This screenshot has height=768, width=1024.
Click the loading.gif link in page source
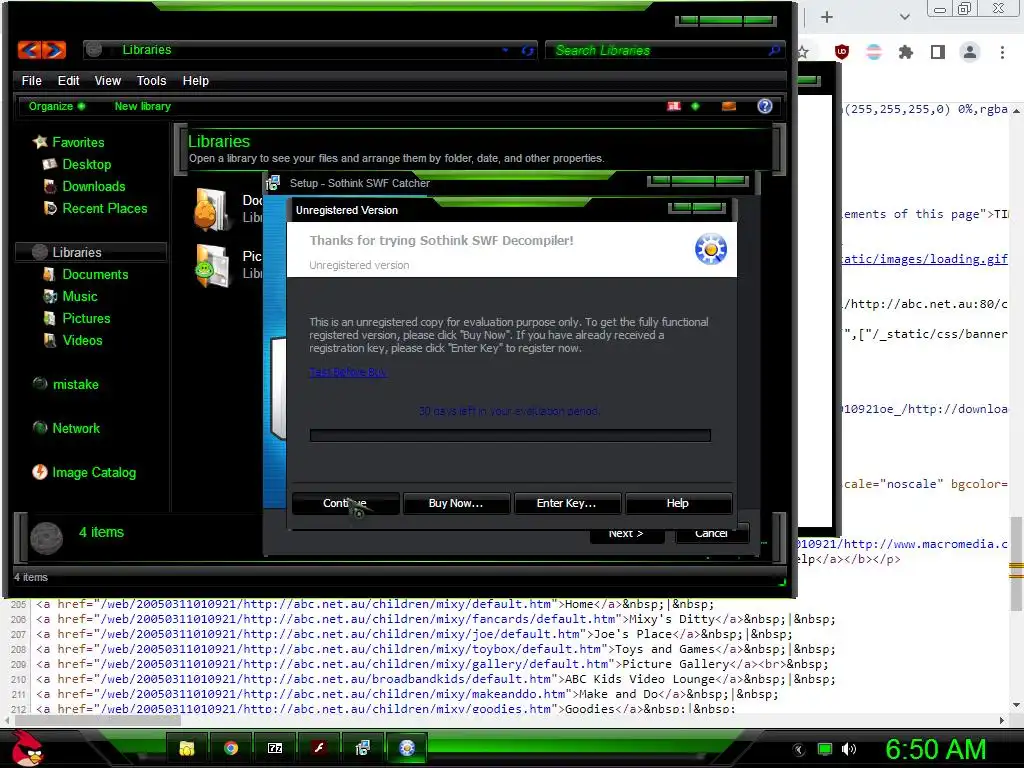pos(925,259)
